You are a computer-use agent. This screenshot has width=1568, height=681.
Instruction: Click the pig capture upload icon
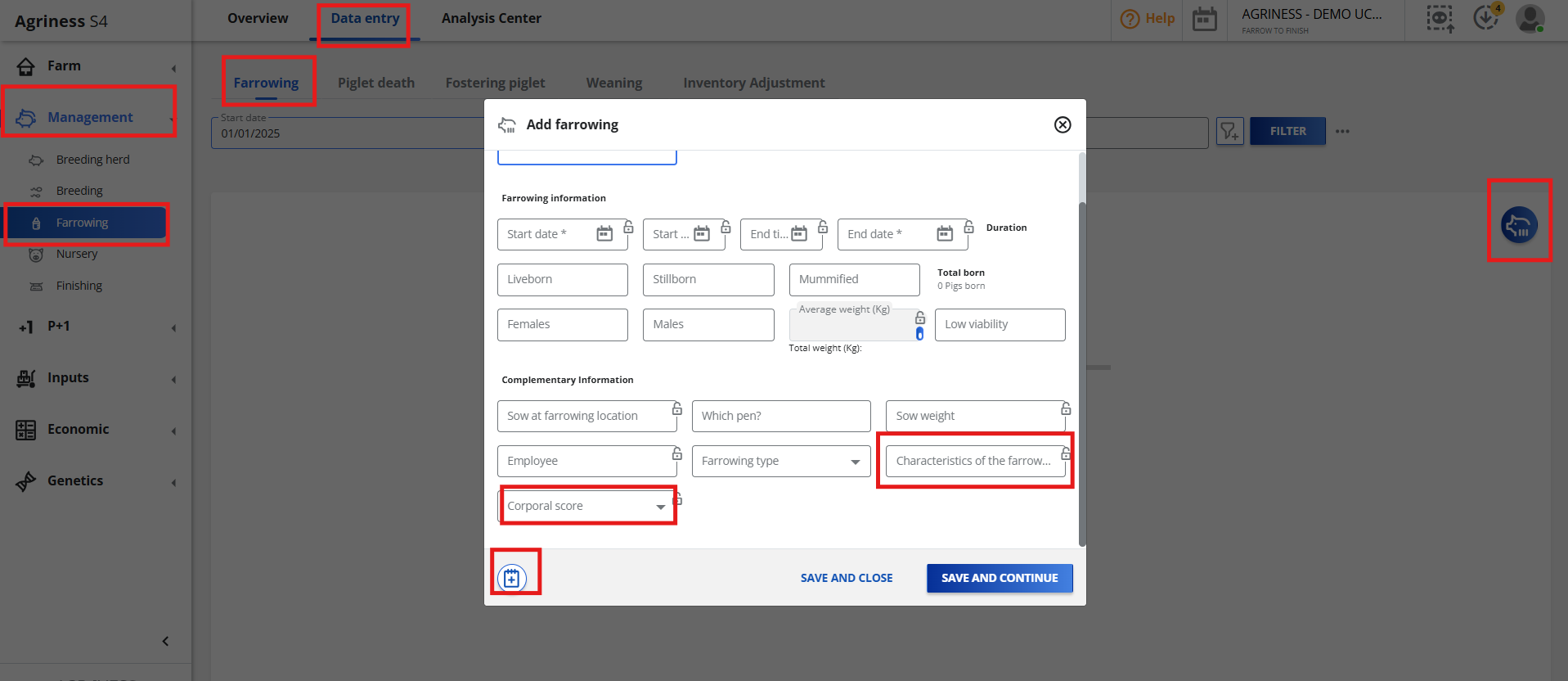point(1440,19)
